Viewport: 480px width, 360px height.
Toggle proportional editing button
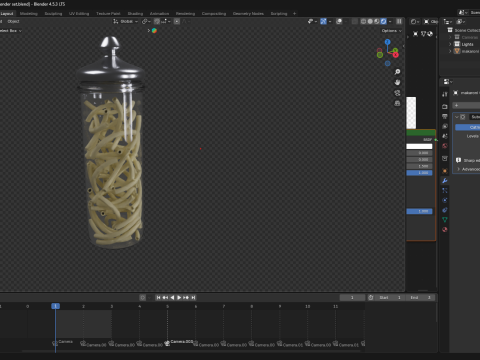[177, 21]
